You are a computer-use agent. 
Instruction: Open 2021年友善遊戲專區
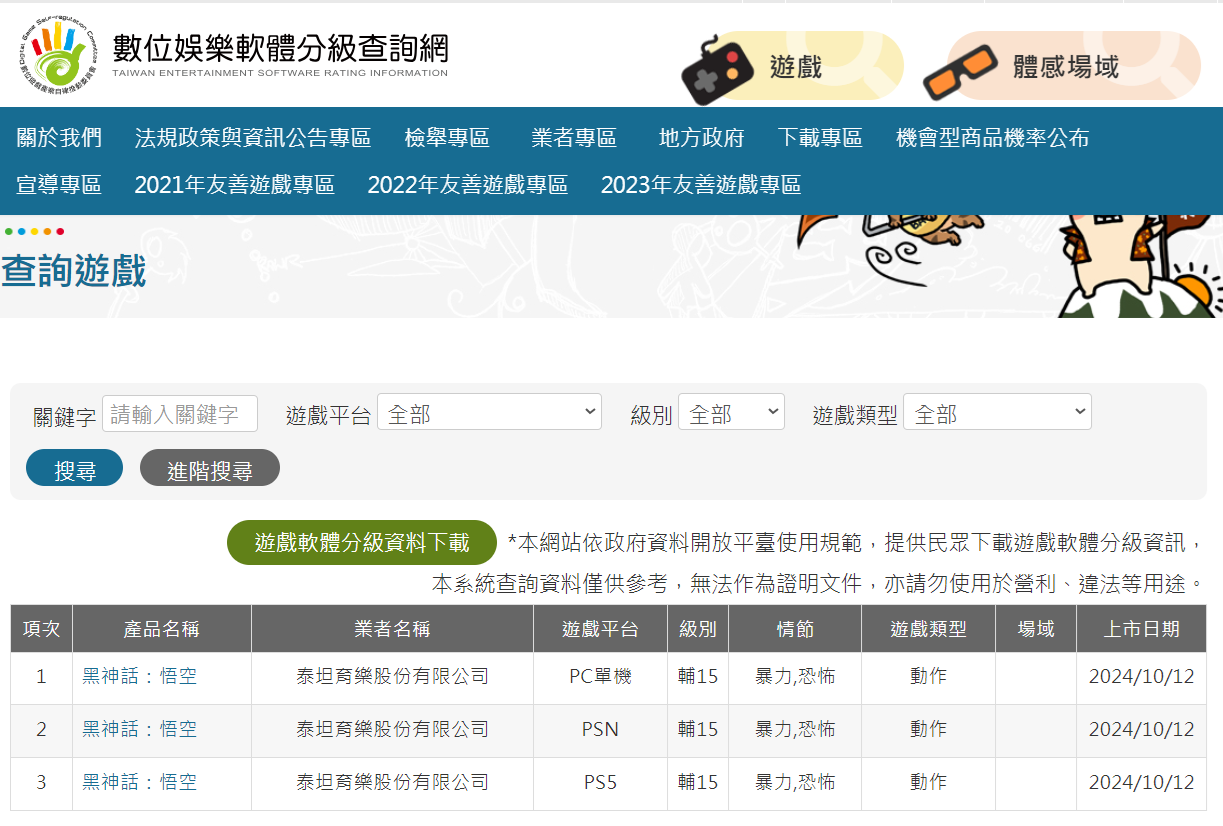[235, 185]
